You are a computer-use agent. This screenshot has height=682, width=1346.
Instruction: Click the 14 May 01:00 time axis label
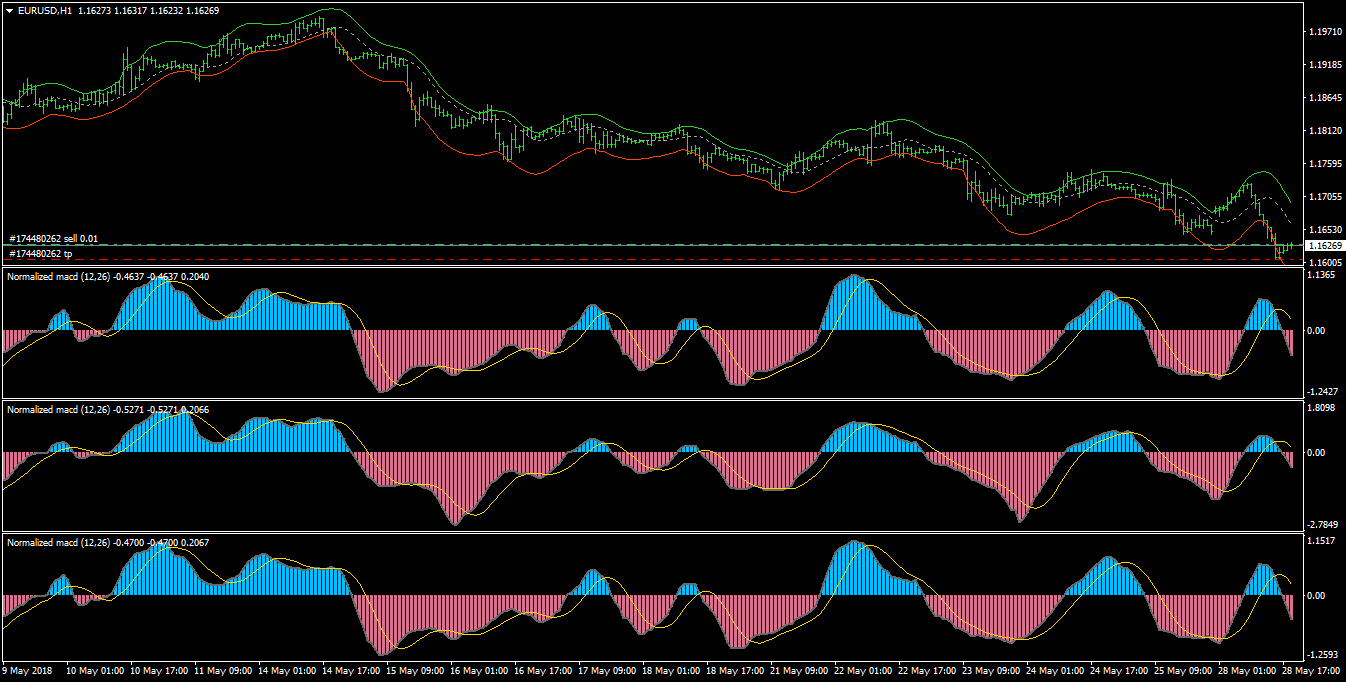pyautogui.click(x=288, y=671)
